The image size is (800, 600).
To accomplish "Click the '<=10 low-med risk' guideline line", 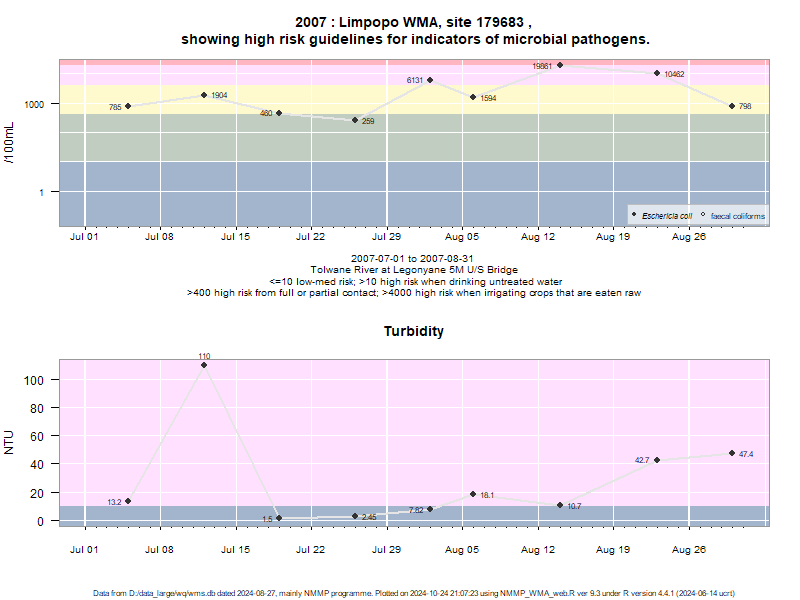I will (x=415, y=282).
